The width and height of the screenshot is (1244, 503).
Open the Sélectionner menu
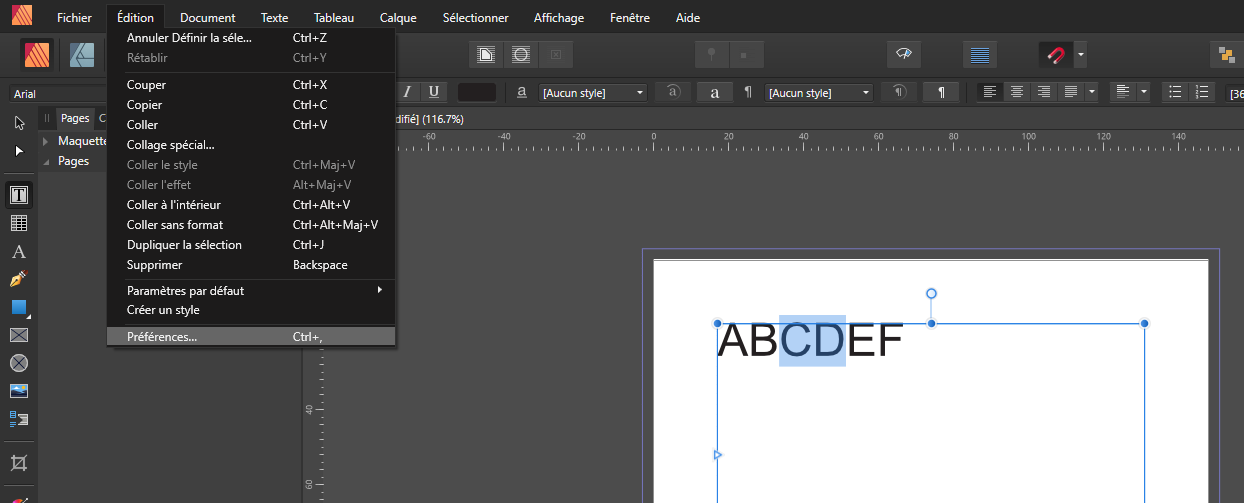tap(475, 18)
